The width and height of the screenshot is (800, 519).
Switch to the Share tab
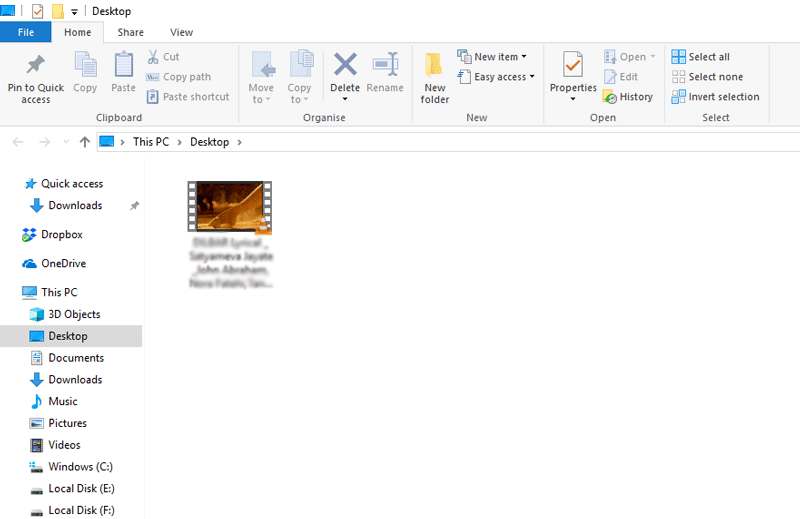point(131,32)
